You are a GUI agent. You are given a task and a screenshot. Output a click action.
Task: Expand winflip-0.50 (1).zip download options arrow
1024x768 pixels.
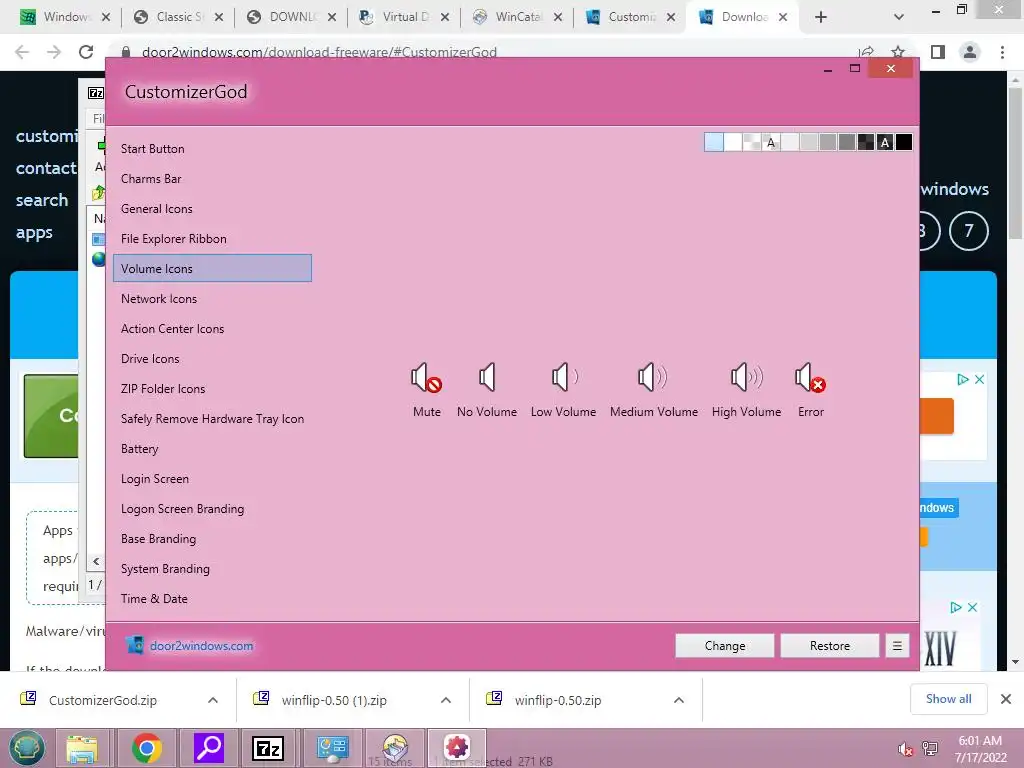(446, 700)
